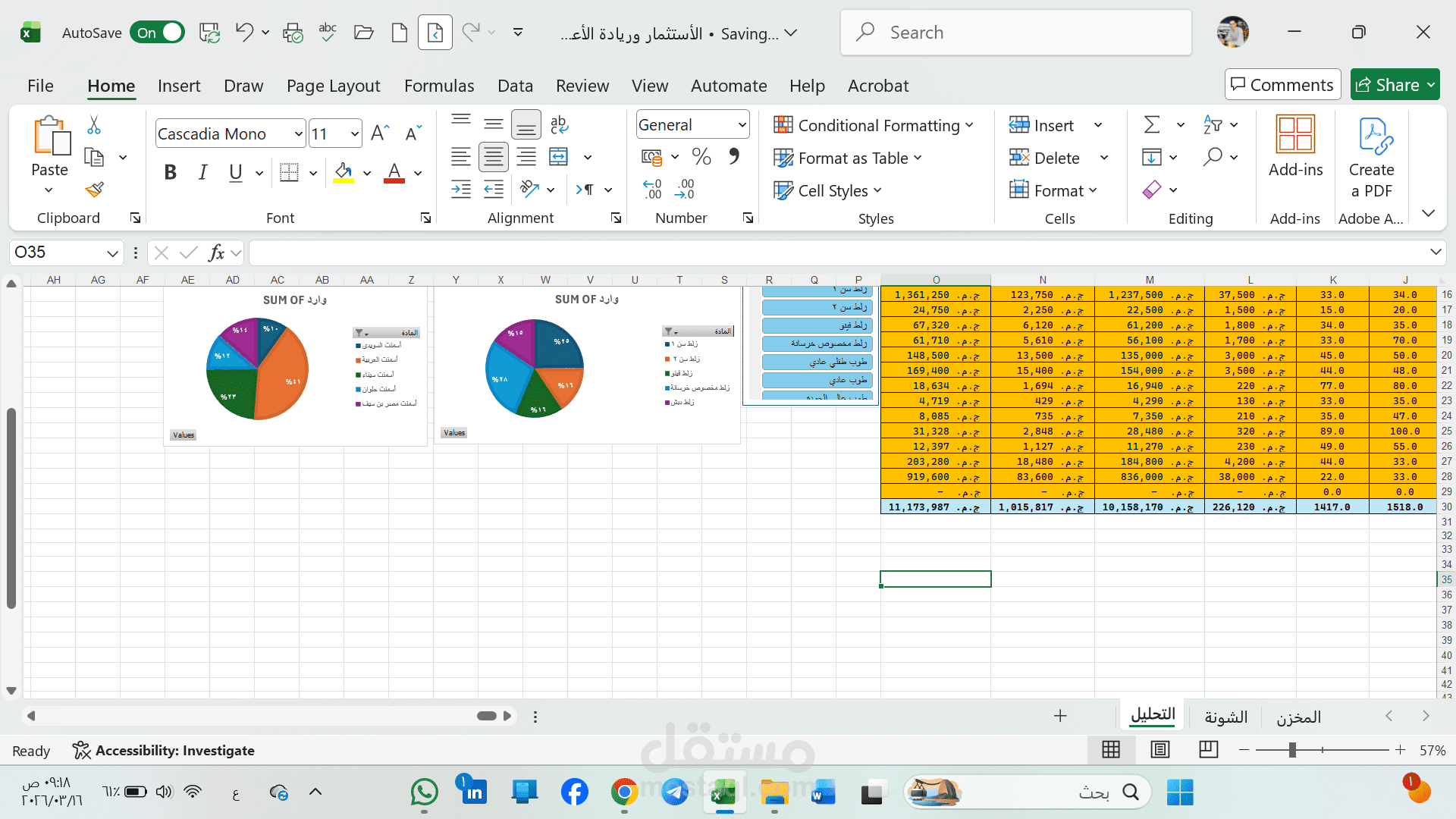Click the Bold formatting button
The width and height of the screenshot is (1456, 819).
pyautogui.click(x=171, y=173)
